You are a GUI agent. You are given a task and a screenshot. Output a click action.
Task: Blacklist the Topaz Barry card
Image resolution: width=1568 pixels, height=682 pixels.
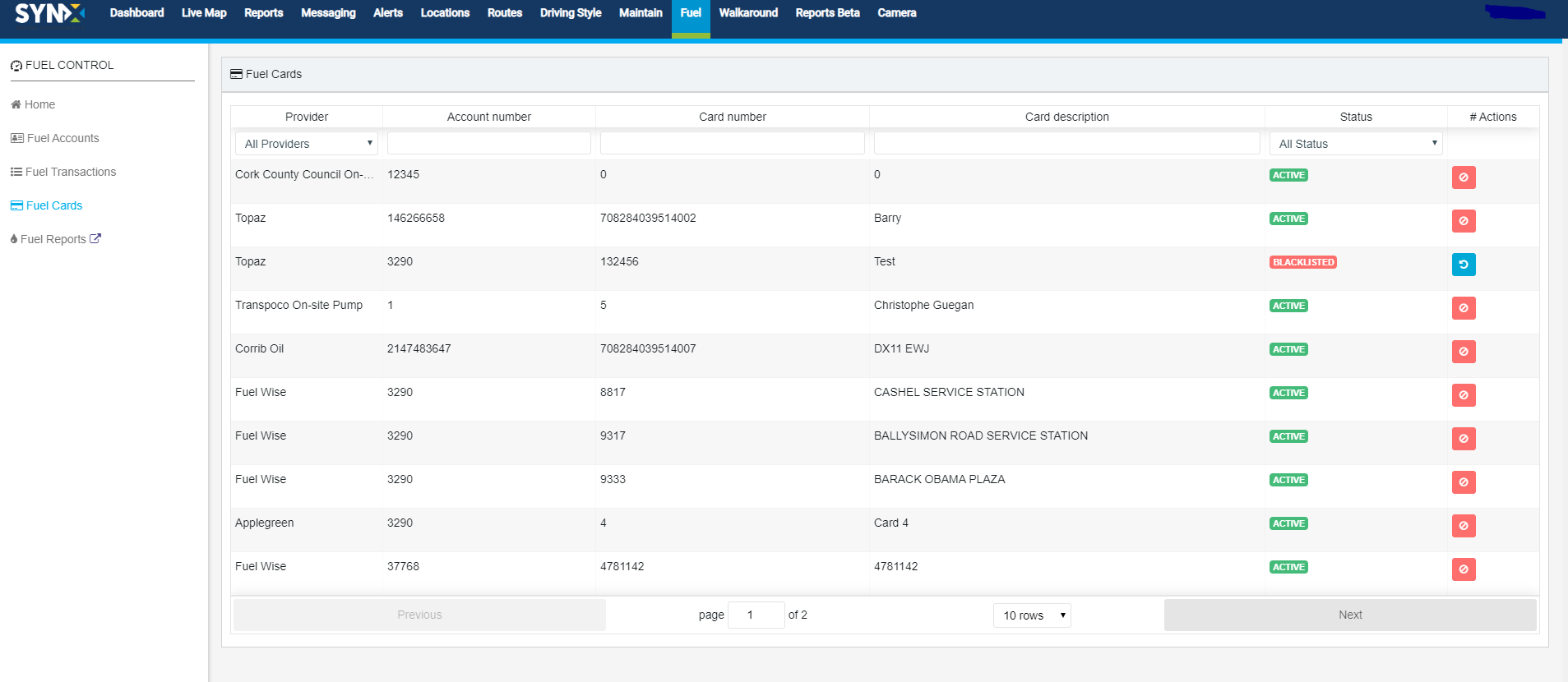1464,221
